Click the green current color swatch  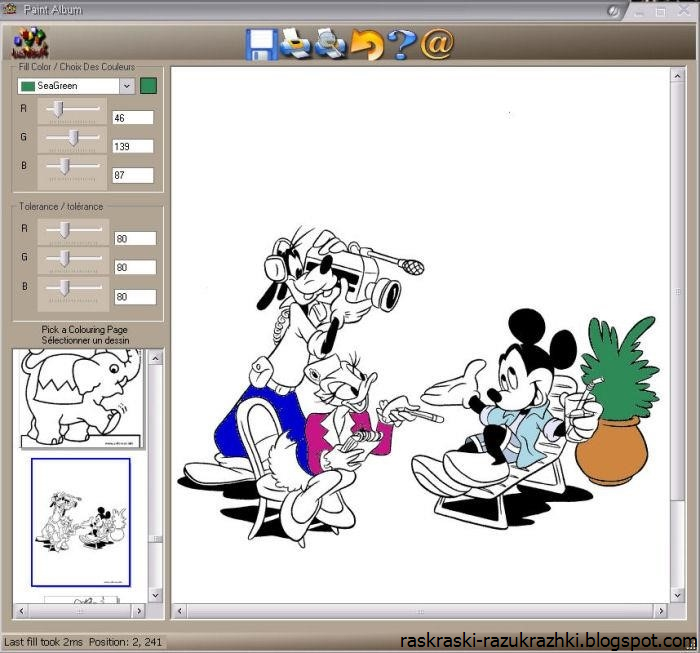(x=148, y=86)
